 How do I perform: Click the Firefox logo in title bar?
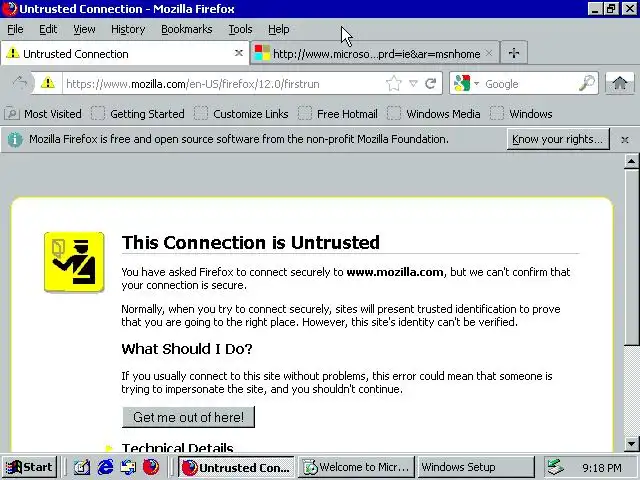pos(10,9)
